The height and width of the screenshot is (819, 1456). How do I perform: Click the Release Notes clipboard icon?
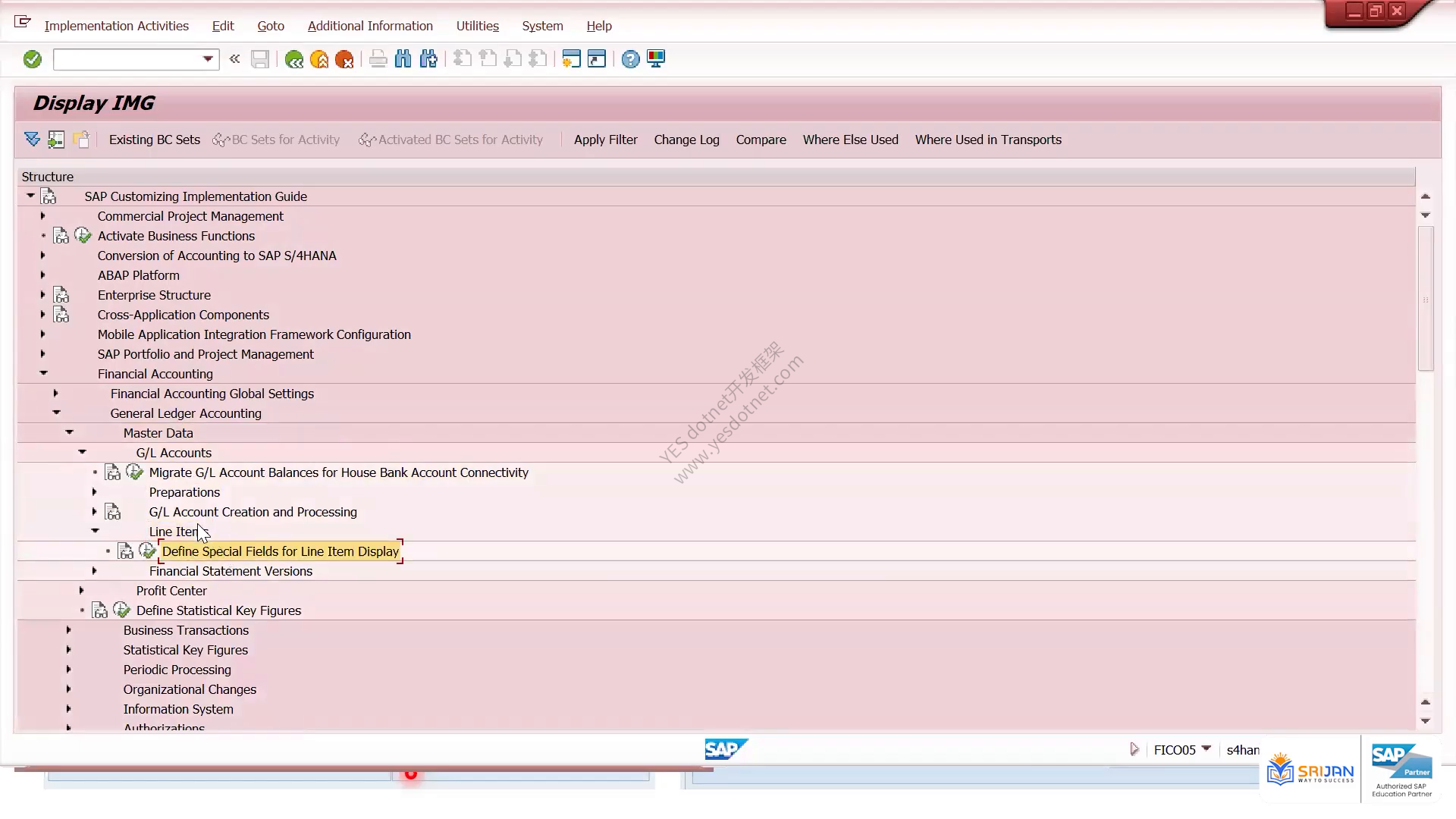point(81,140)
